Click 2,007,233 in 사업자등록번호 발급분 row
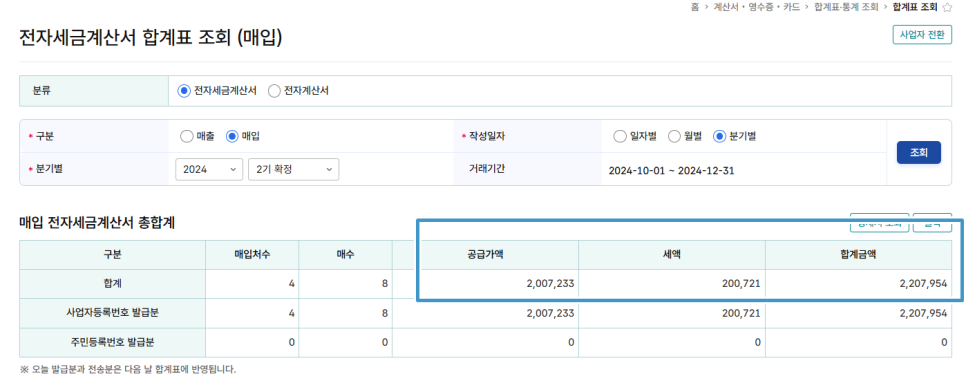Image resolution: width=966 pixels, height=381 pixels. 551,313
